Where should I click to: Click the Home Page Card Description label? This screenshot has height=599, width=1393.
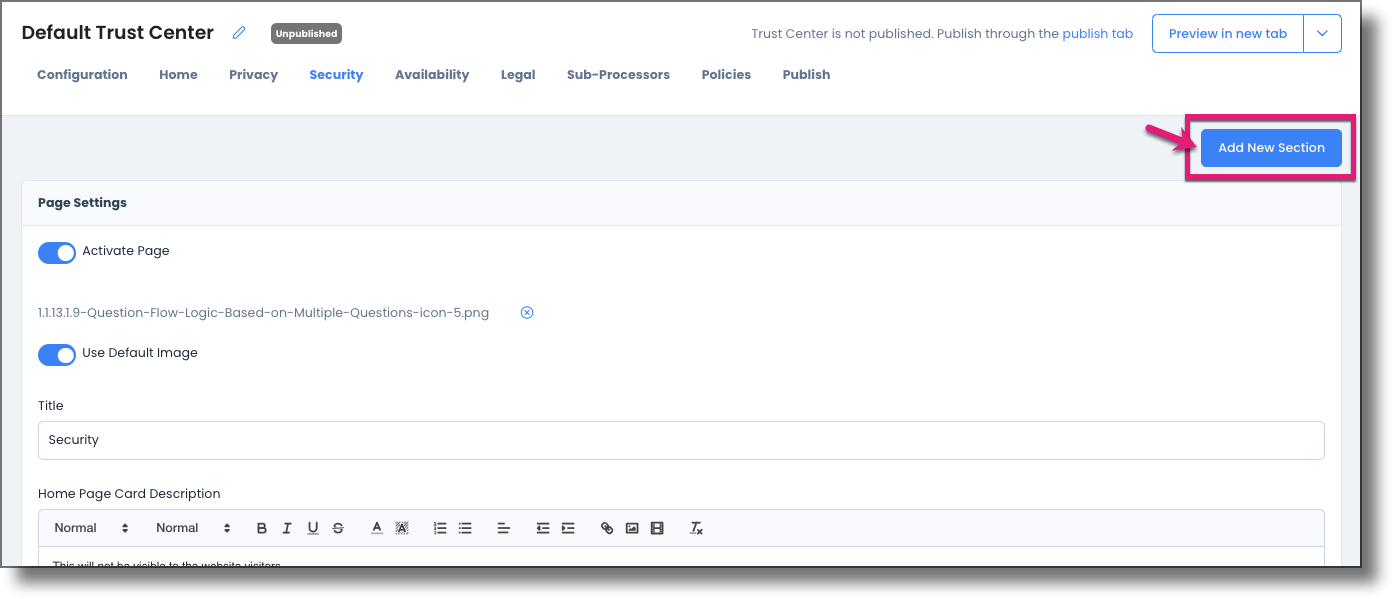tap(129, 494)
